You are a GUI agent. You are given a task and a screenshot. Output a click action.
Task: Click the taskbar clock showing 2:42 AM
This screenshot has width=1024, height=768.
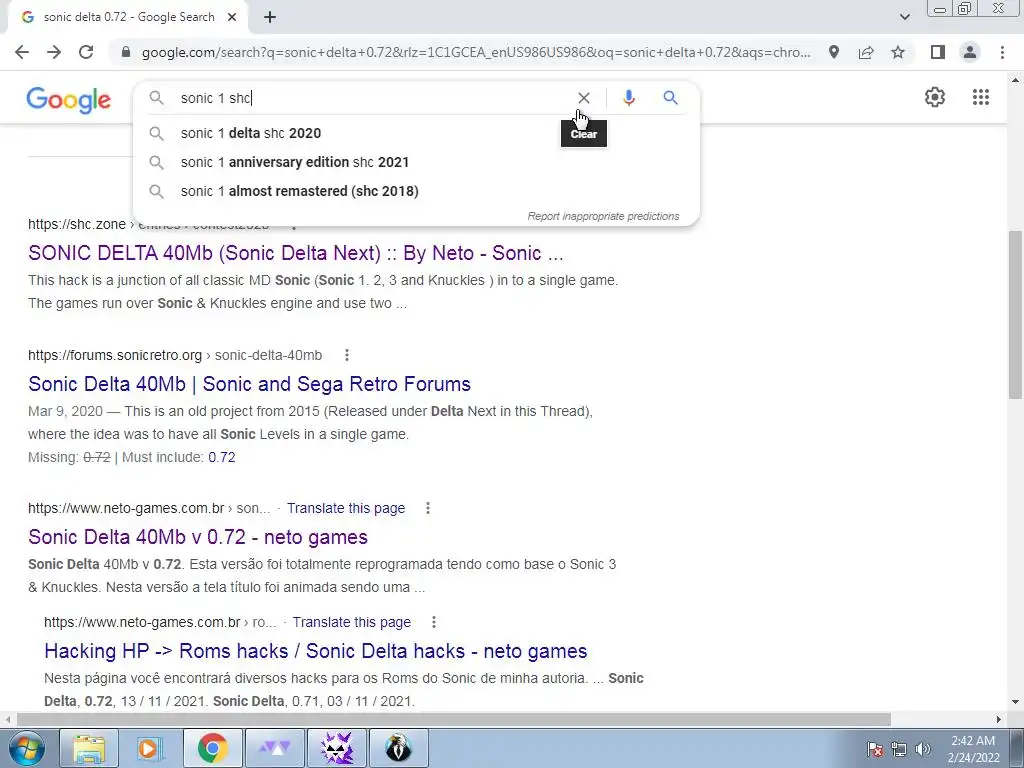(973, 749)
